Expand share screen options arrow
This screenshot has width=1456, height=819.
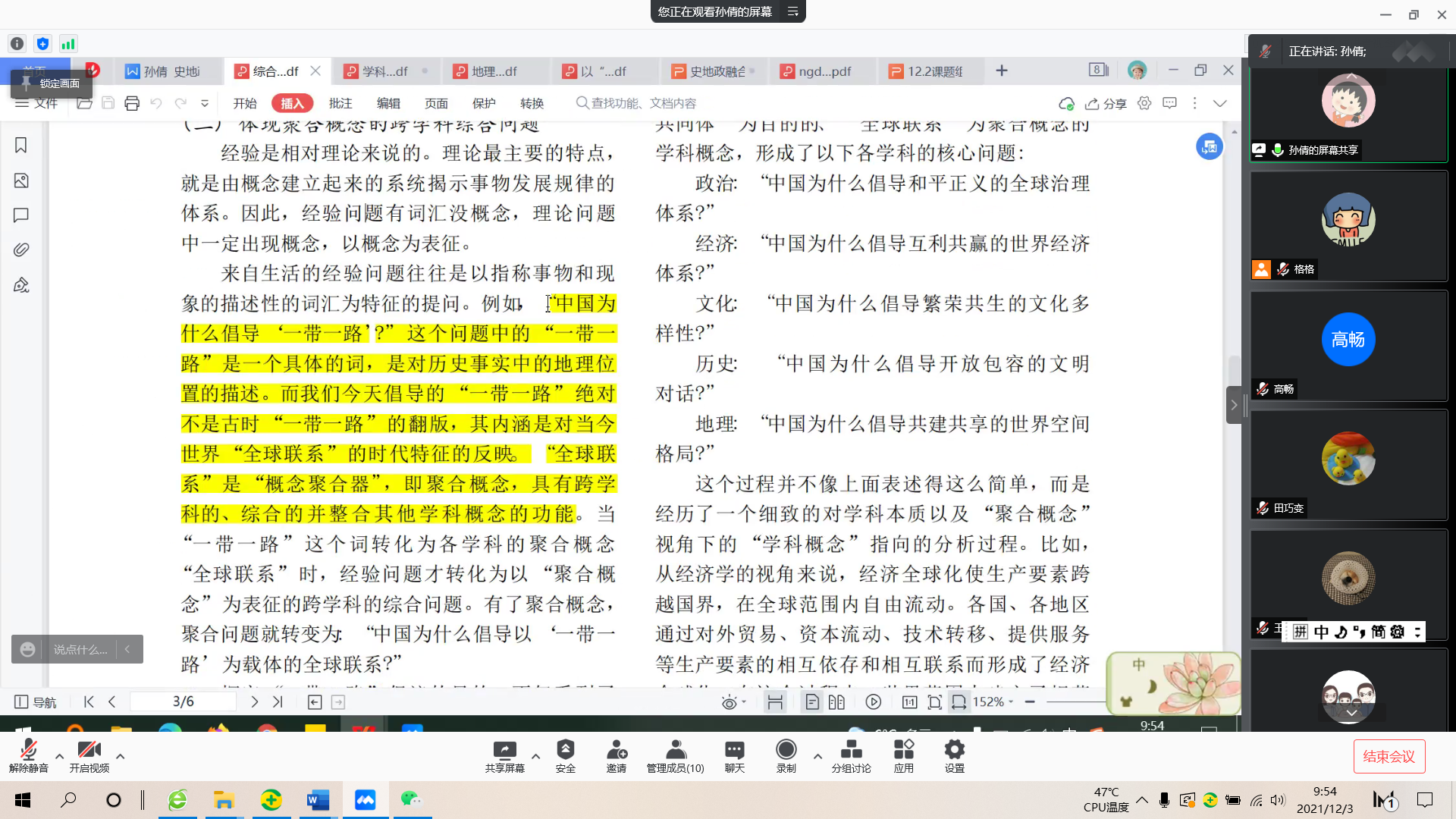coord(535,756)
